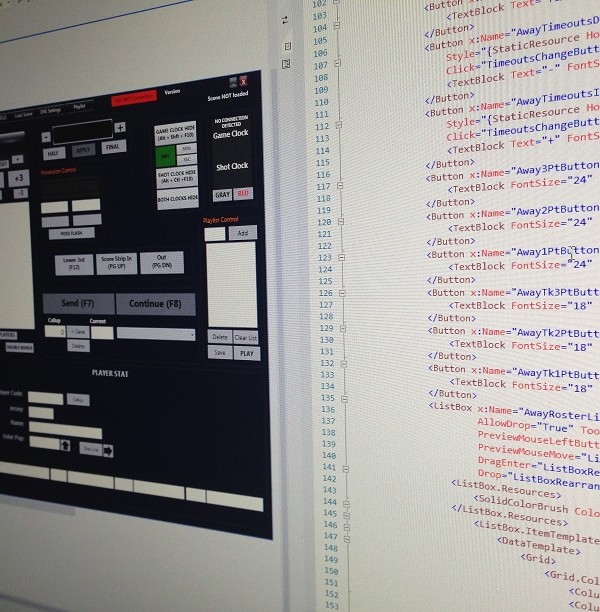This screenshot has height=612, width=600.
Task: Click the red NO connection status indicator
Action: (134, 98)
